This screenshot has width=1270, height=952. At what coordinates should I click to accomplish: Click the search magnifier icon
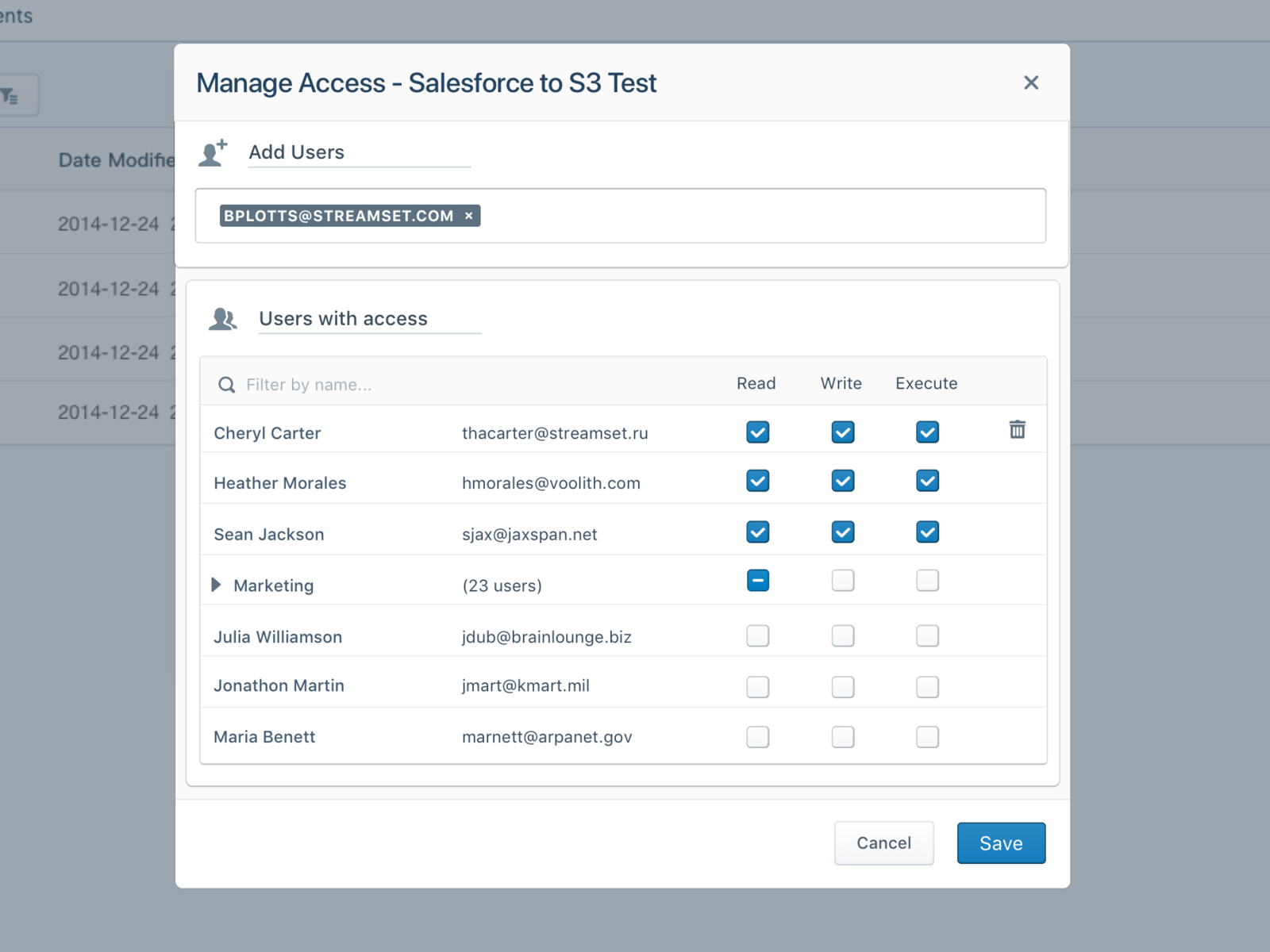click(x=227, y=385)
